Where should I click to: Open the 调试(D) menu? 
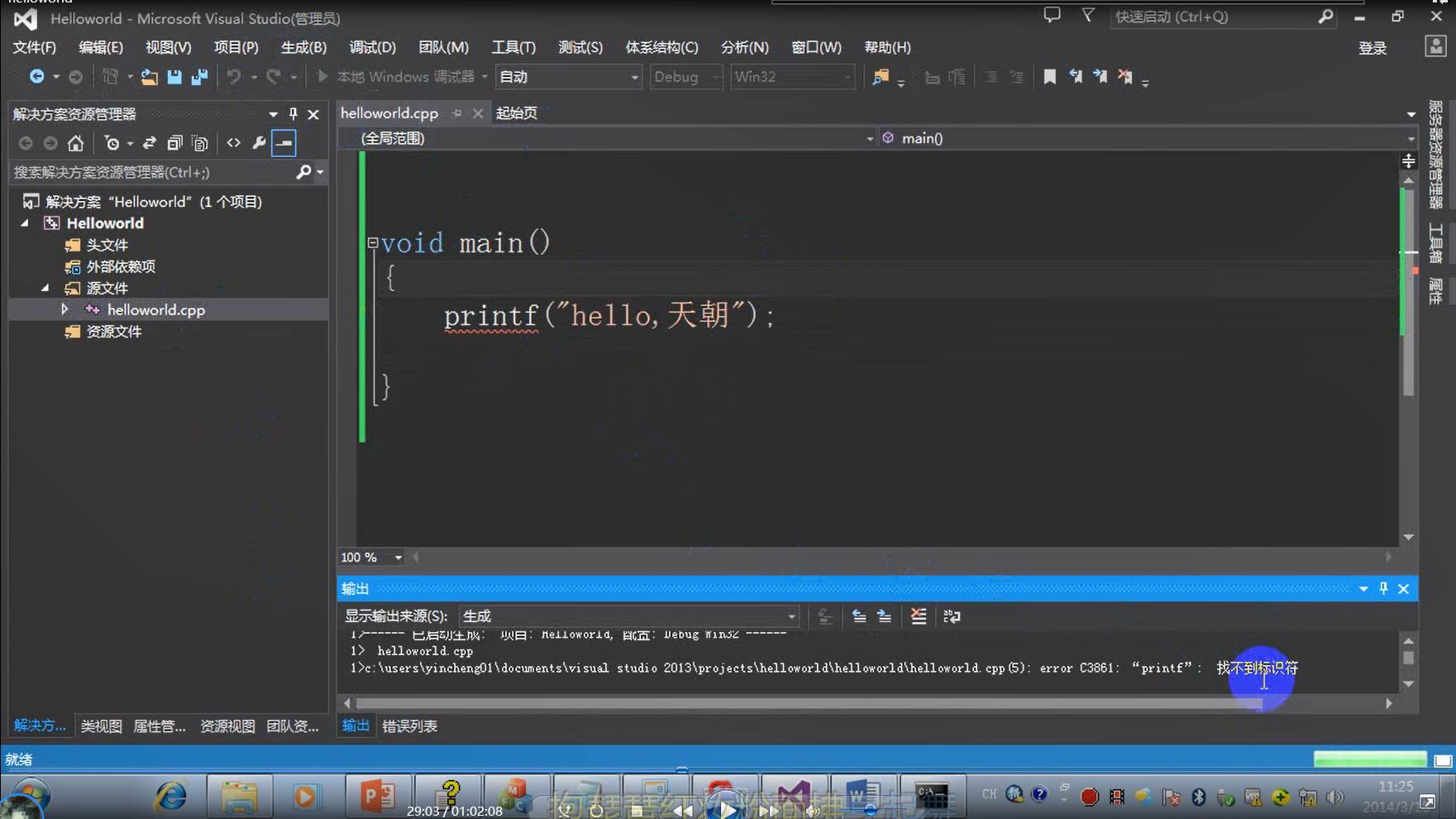click(x=372, y=47)
